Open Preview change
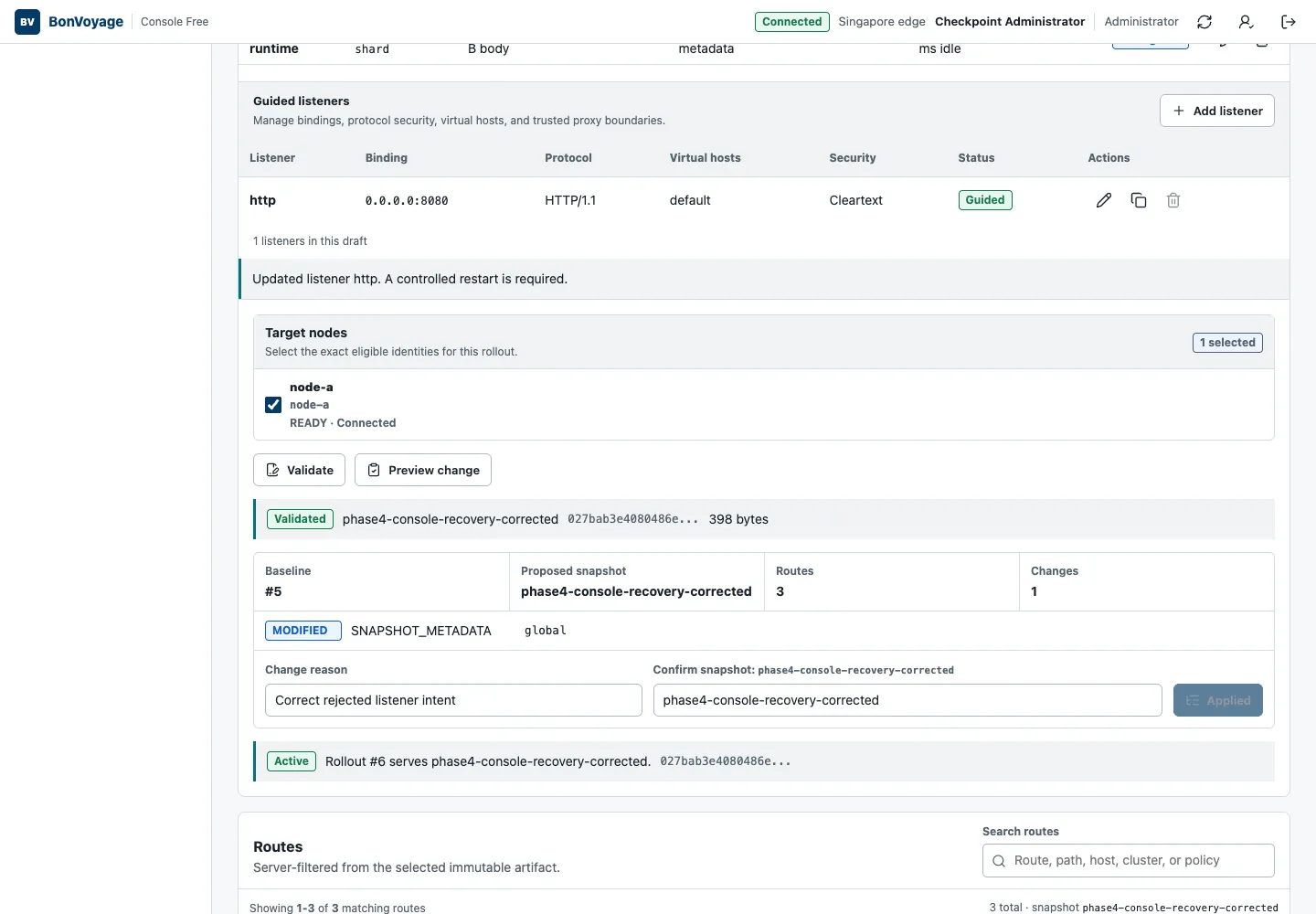 [423, 470]
